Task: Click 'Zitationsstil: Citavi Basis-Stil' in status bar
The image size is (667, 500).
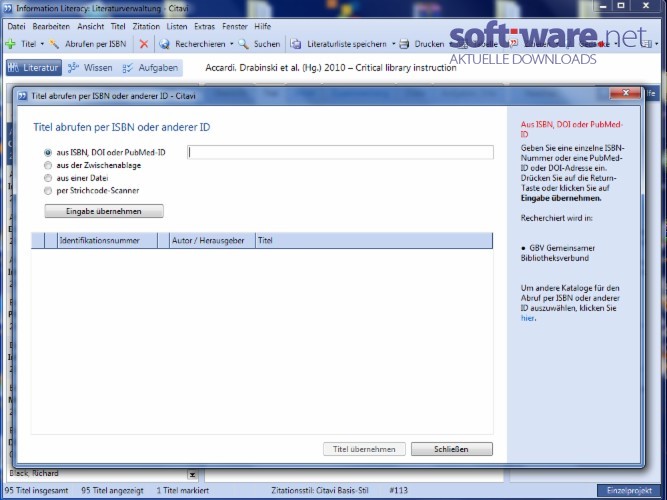Action: 319,491
